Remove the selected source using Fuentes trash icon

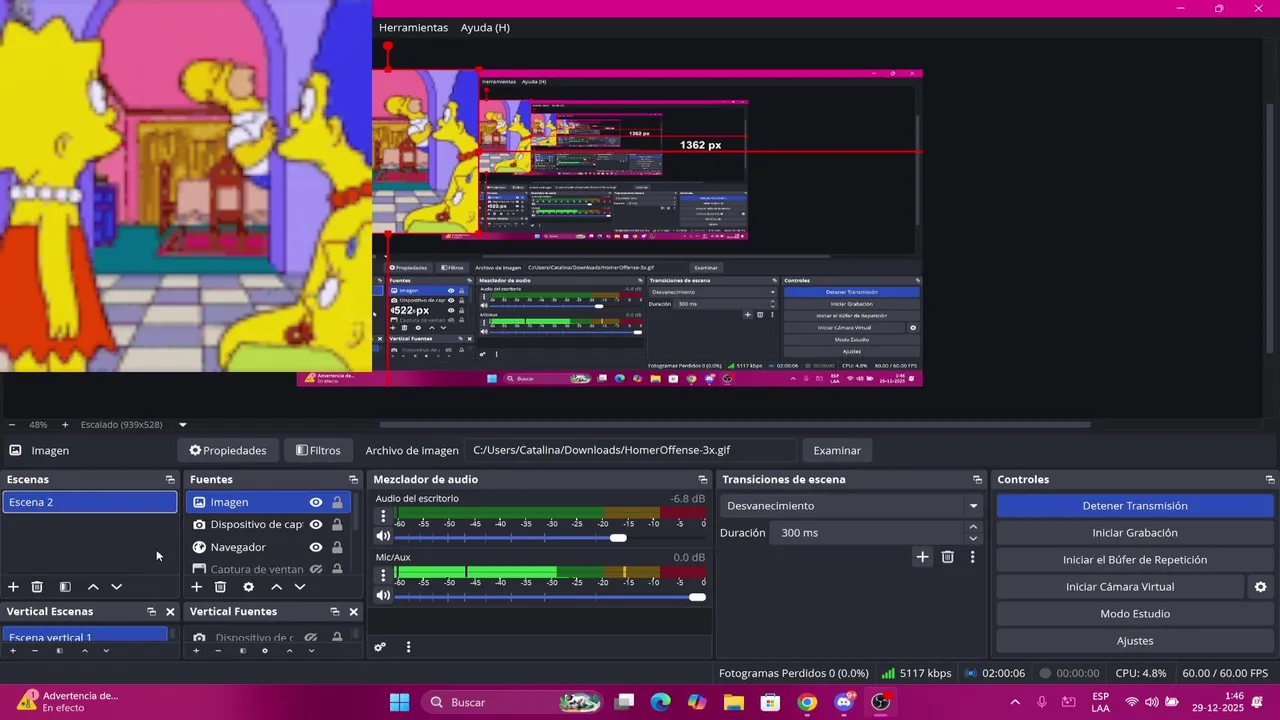tap(220, 587)
